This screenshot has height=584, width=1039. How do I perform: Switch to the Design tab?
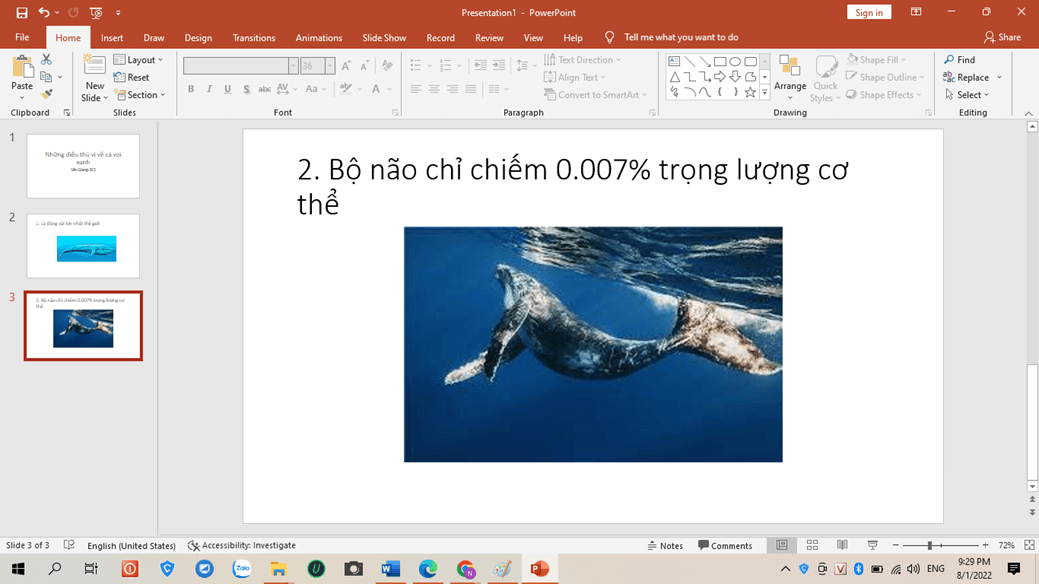(x=198, y=38)
